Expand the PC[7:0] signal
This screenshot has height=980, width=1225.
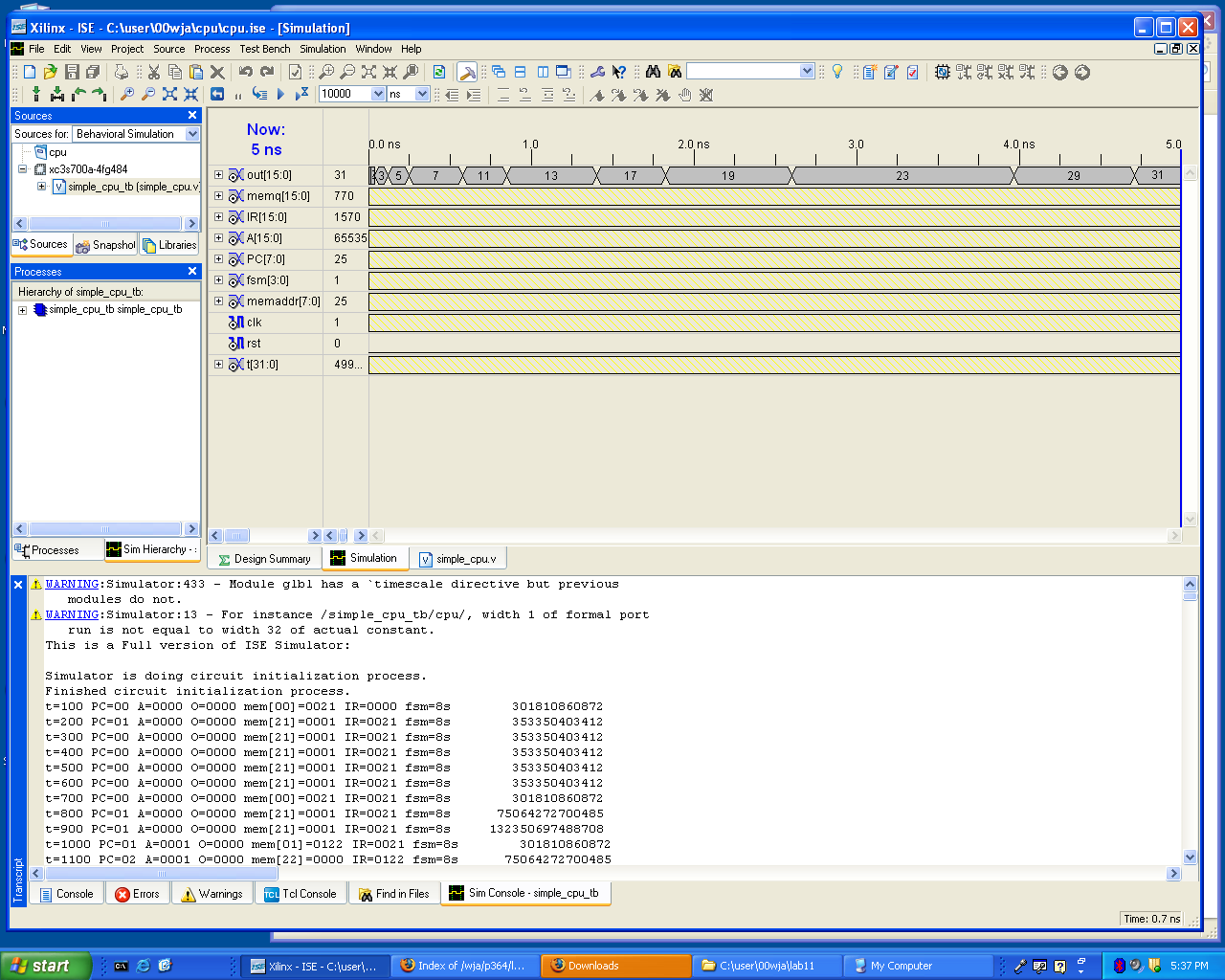click(218, 259)
